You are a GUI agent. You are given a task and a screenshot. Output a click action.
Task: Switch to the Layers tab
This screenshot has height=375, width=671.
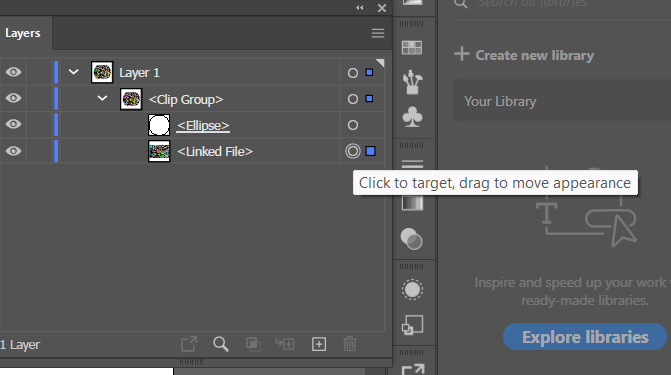pos(23,33)
